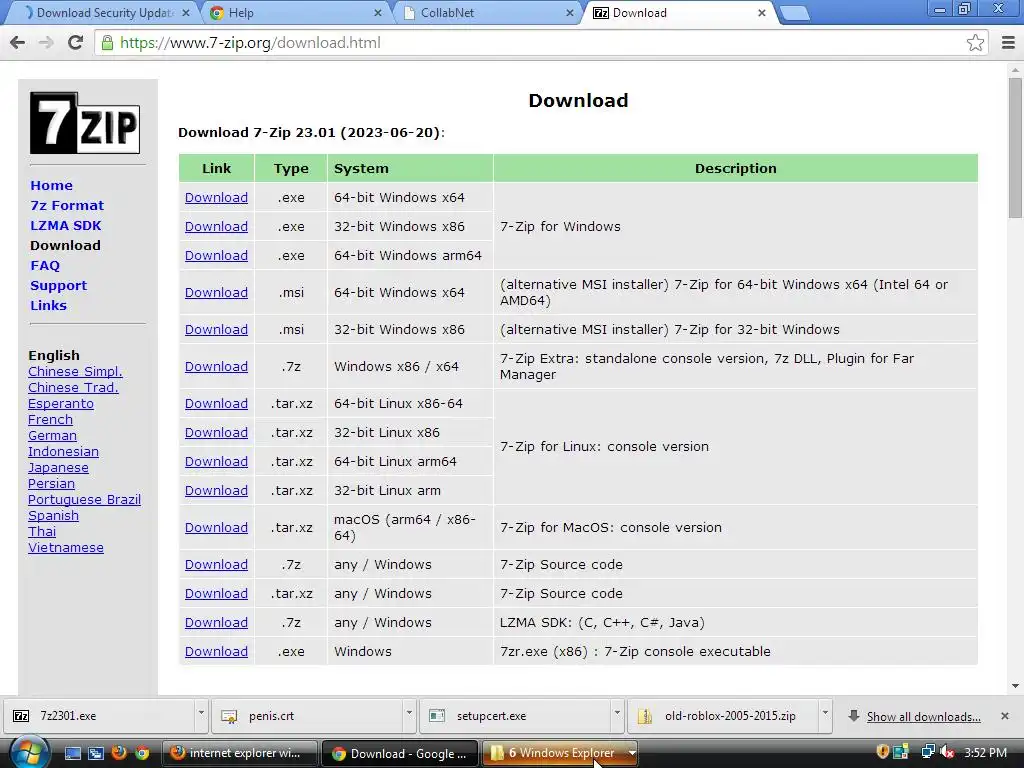Download .msi for 64-bit Windows x64
The height and width of the screenshot is (768, 1024).
216,293
